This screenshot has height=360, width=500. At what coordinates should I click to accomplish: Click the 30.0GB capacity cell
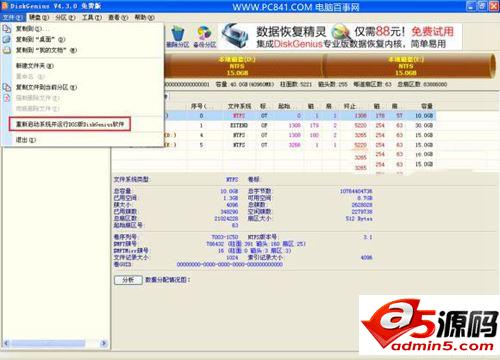(x=424, y=125)
